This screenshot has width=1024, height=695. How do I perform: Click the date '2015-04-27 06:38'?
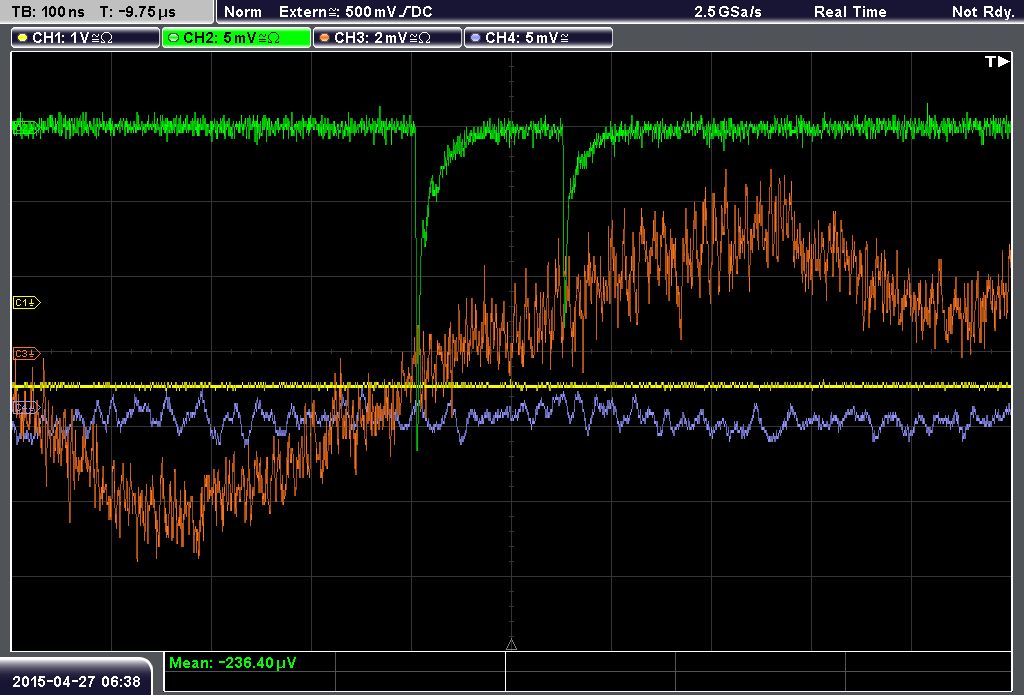pyautogui.click(x=76, y=681)
